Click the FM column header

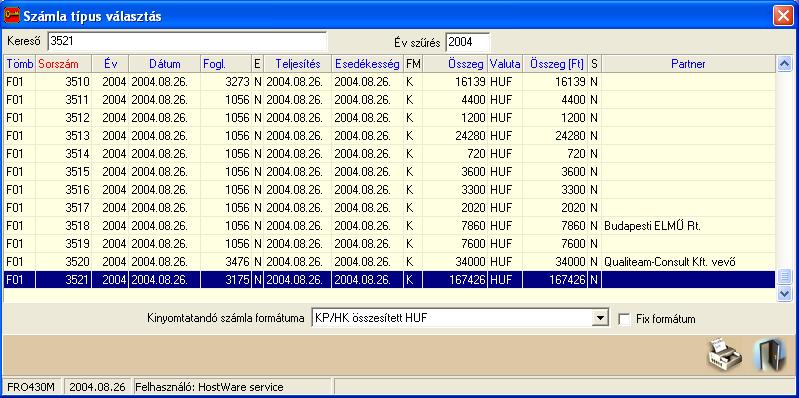click(x=413, y=64)
